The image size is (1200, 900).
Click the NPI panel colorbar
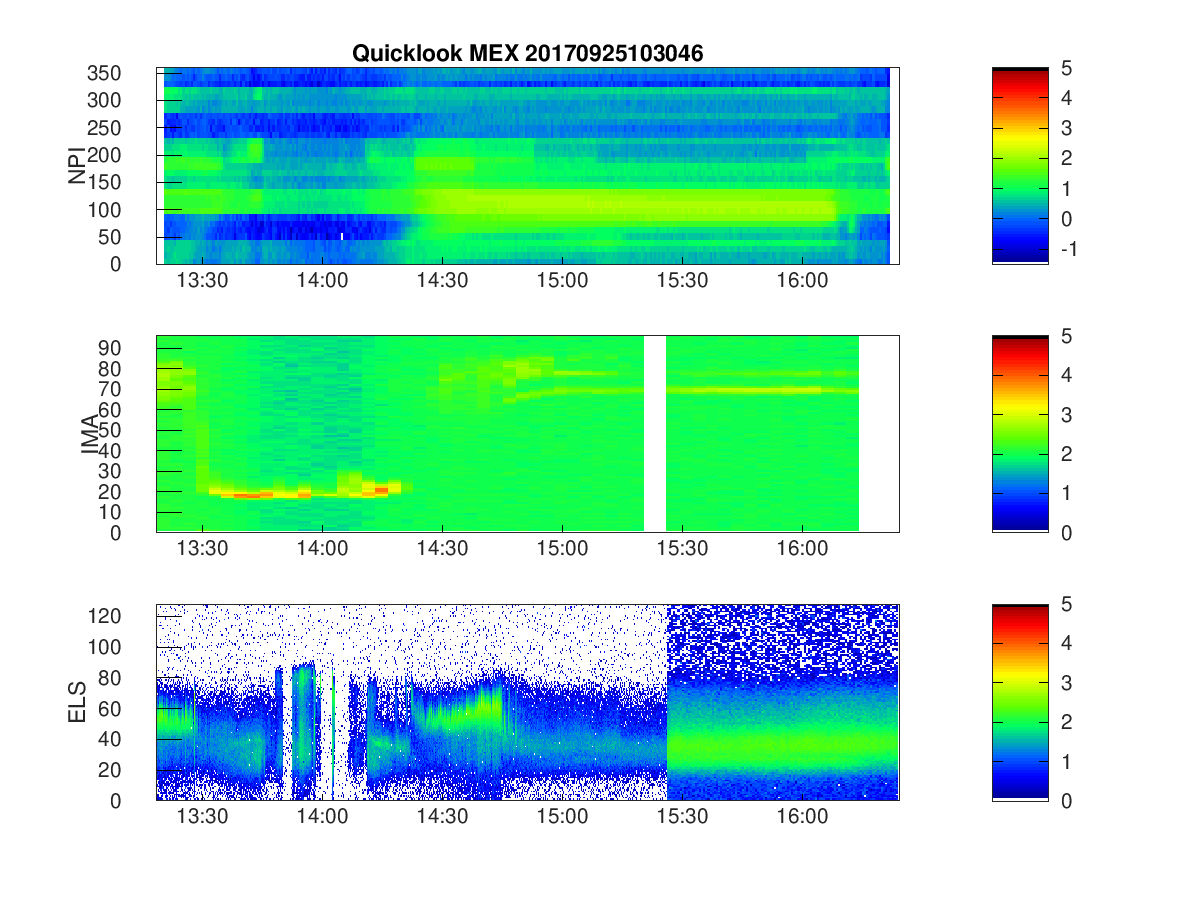point(1020,166)
